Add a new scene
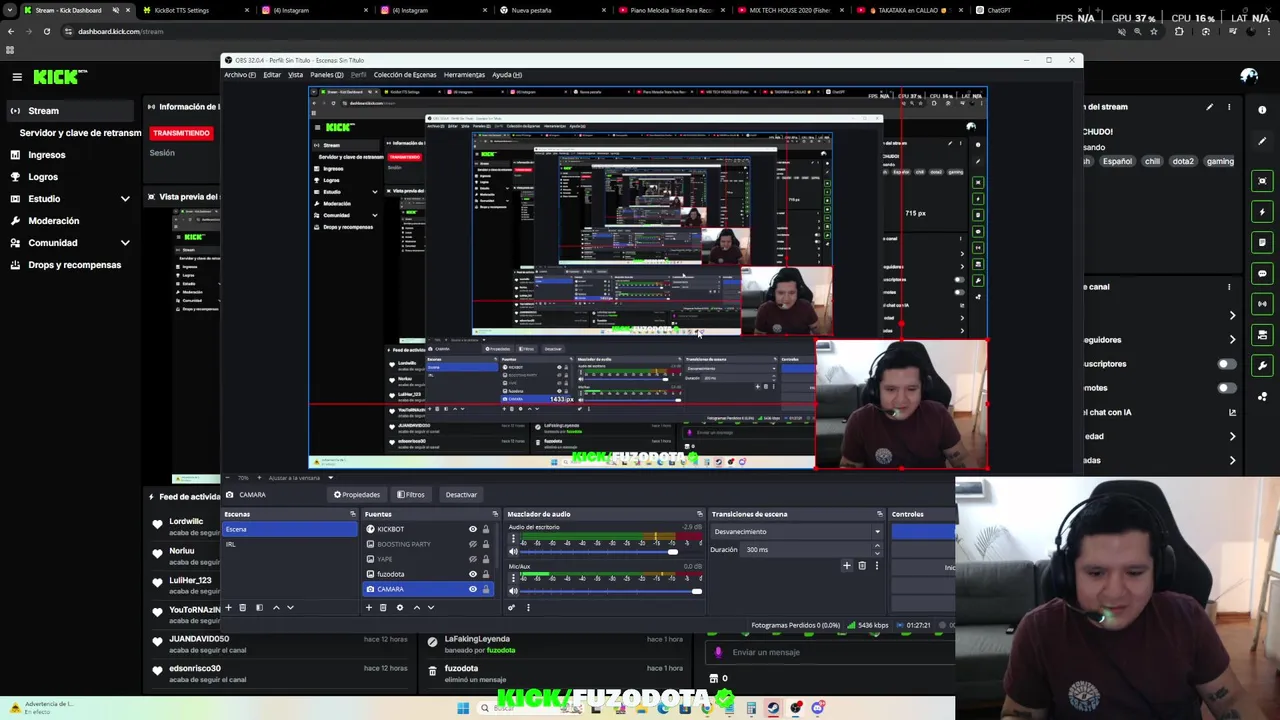Screen dimensions: 1280x720 (x=228, y=608)
